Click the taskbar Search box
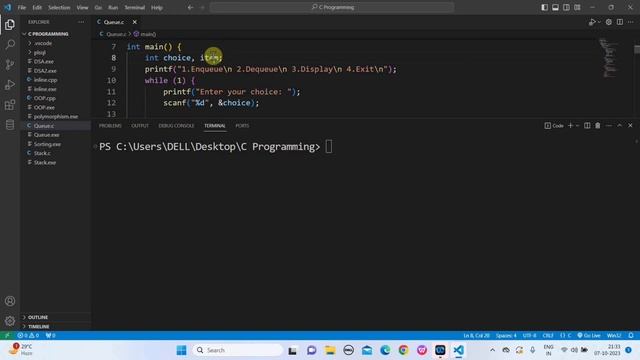 tap(237, 350)
